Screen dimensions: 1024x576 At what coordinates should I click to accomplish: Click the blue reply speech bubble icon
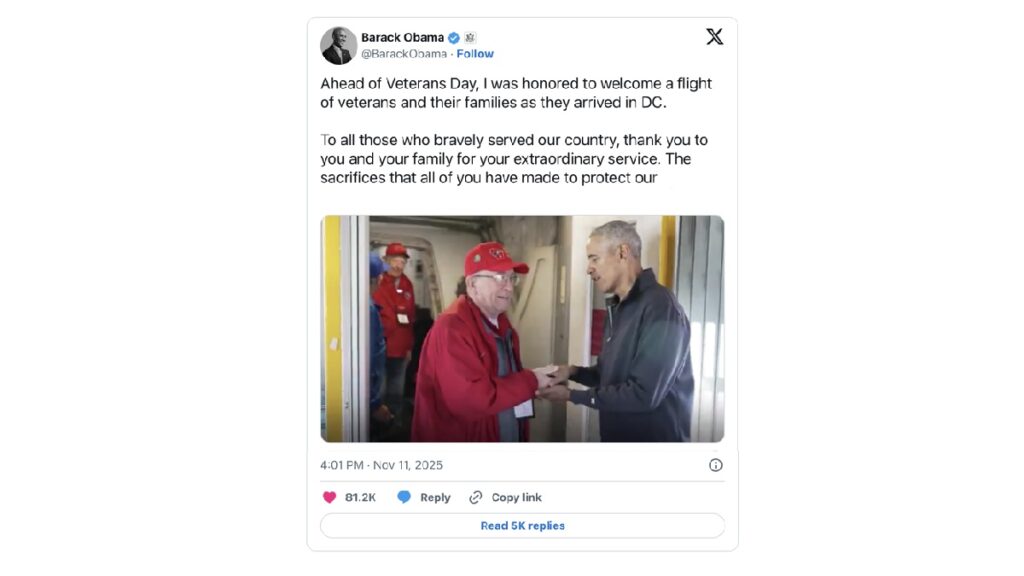tap(404, 498)
